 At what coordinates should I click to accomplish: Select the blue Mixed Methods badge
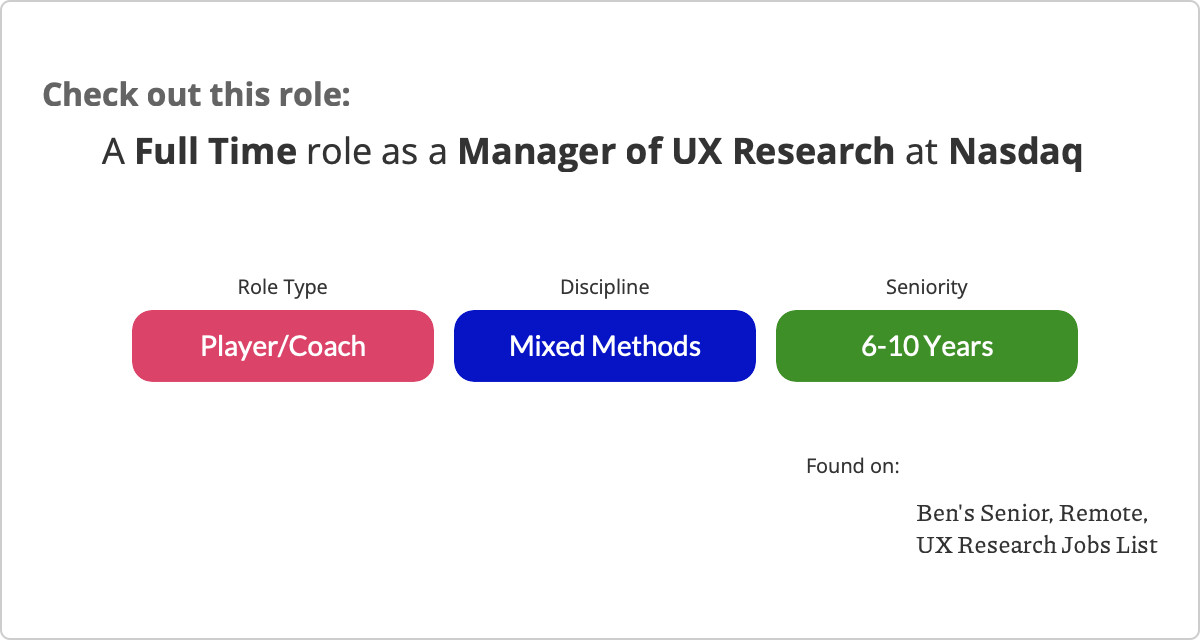[605, 346]
